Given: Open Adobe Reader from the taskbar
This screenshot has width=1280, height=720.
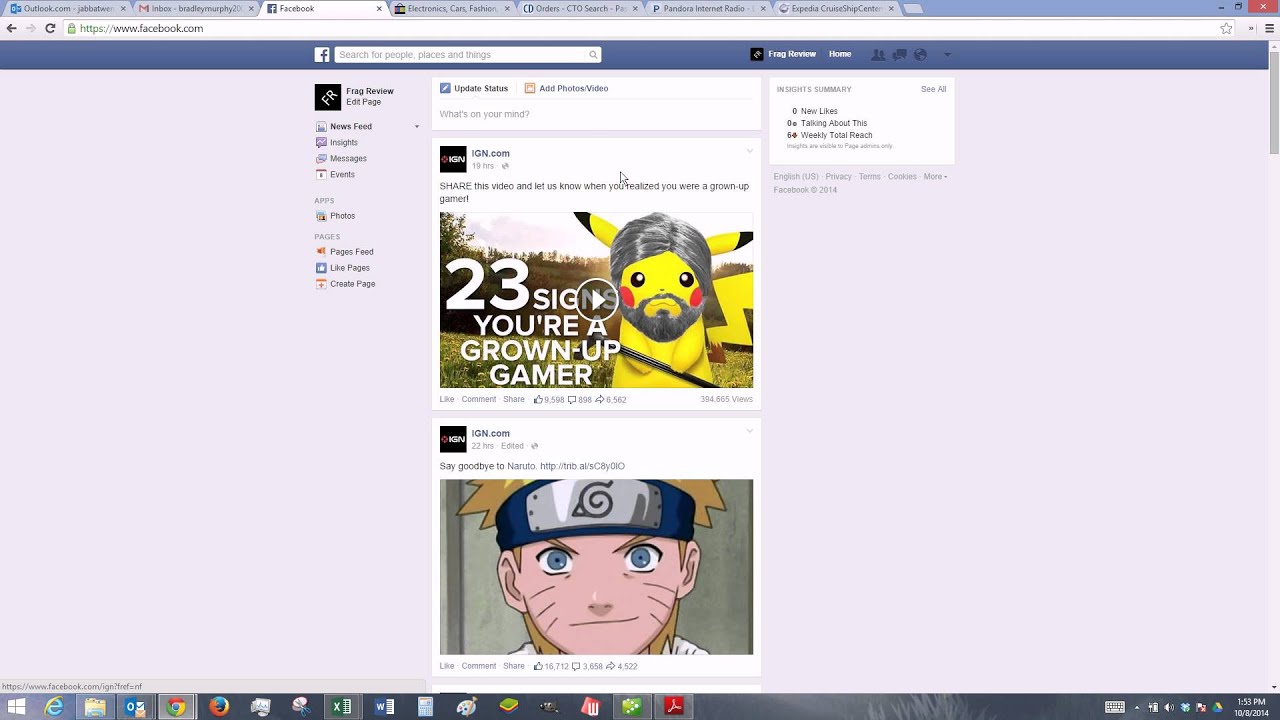Looking at the screenshot, I should point(673,707).
